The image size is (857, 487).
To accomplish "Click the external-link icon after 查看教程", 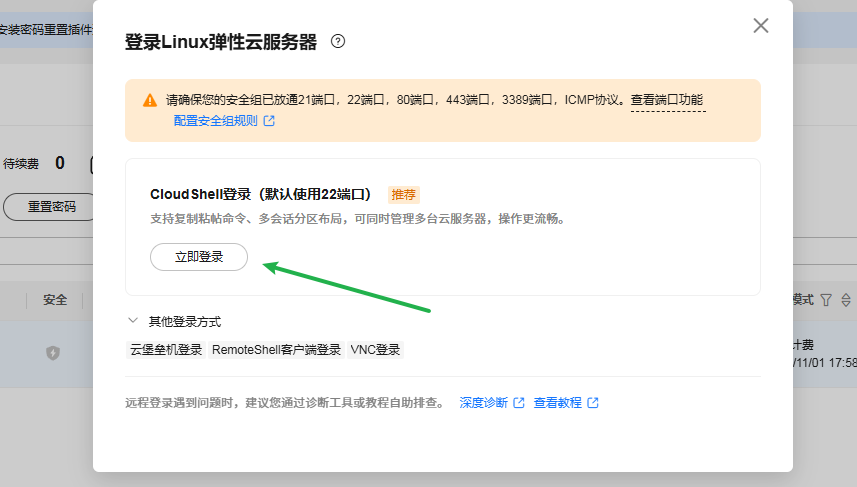I will pyautogui.click(x=593, y=403).
